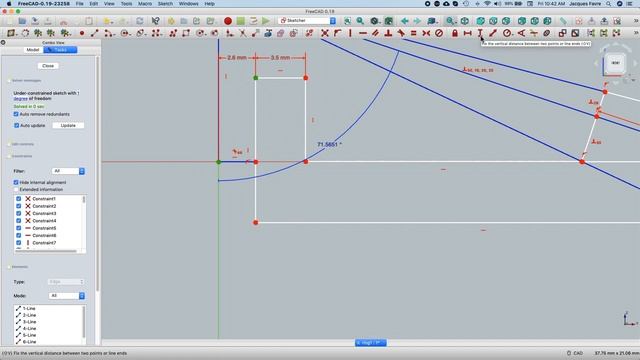640x360 pixels.
Task: Select the line creation tool
Action: click(x=95, y=33)
